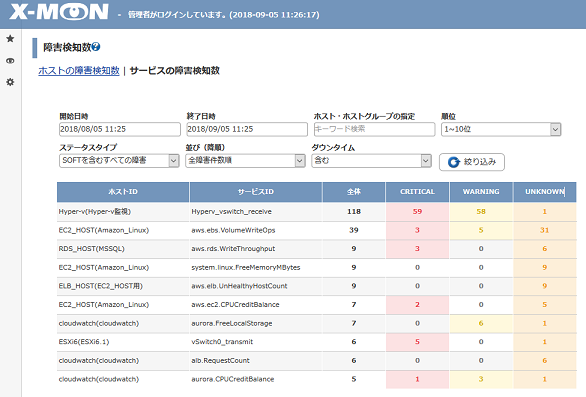Screen dimensions: 586x397
Task: Click the Hyperv_vswitch_receive service row
Action: 317,212
